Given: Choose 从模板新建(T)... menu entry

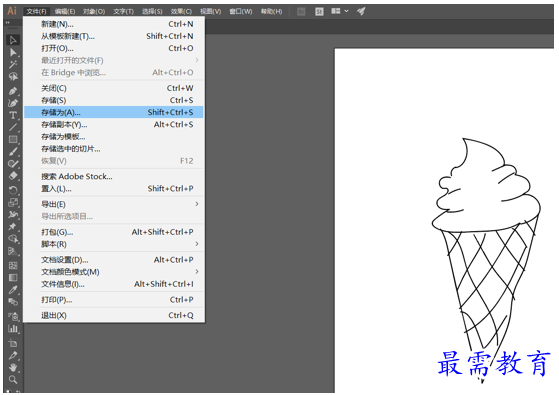Looking at the screenshot, I should pyautogui.click(x=114, y=36).
